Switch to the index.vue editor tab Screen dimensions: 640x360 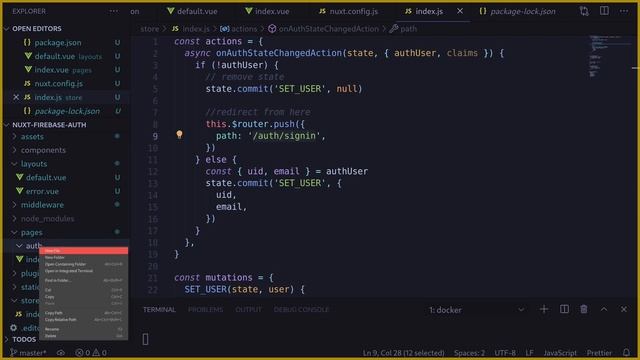click(267, 11)
